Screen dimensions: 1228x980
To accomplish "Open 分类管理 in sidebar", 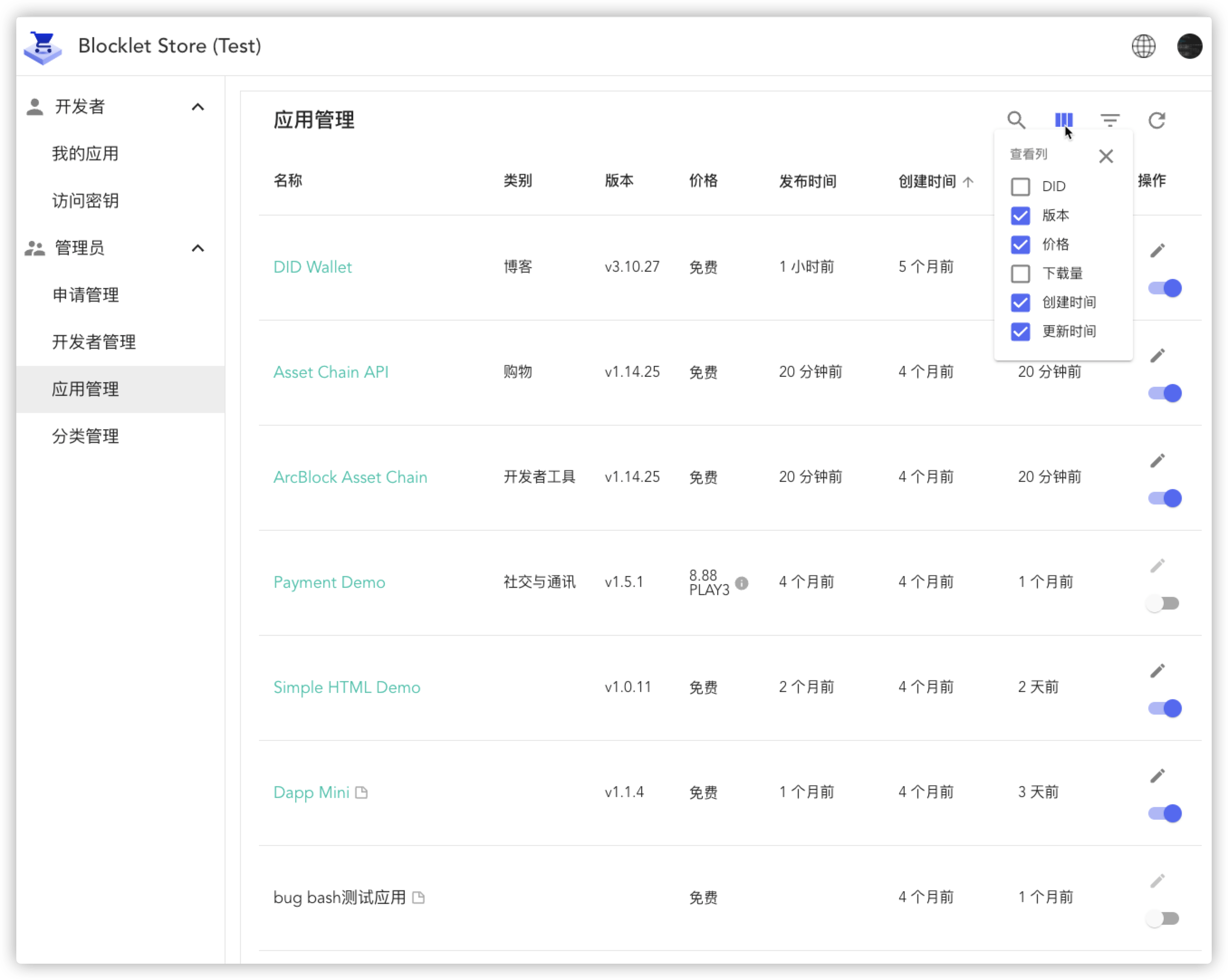I will point(86,437).
